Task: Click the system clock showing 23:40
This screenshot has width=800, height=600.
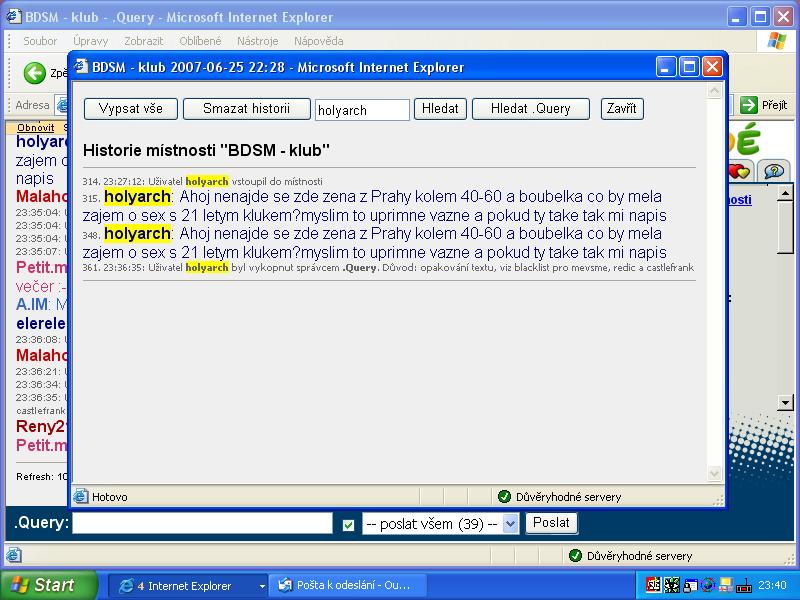Action: point(772,585)
